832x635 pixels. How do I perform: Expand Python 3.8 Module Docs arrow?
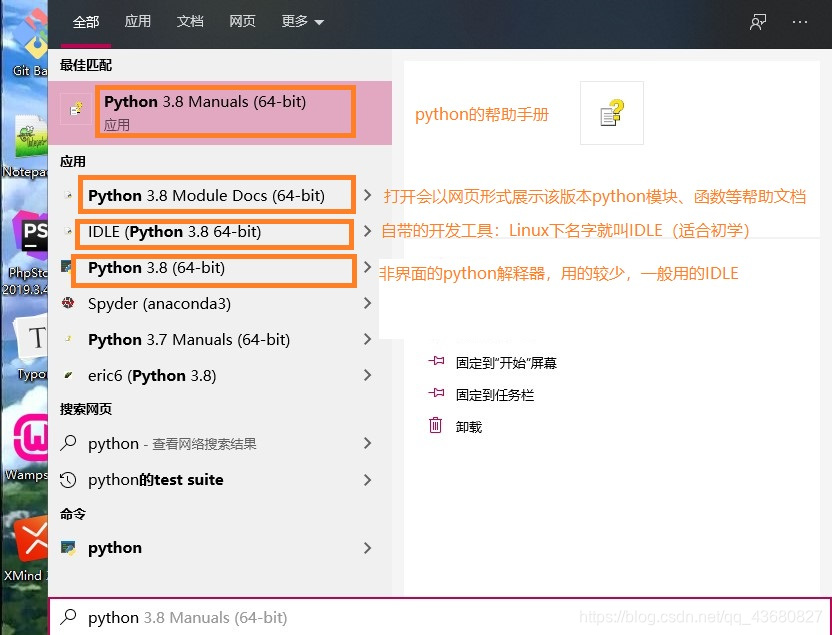click(367, 195)
